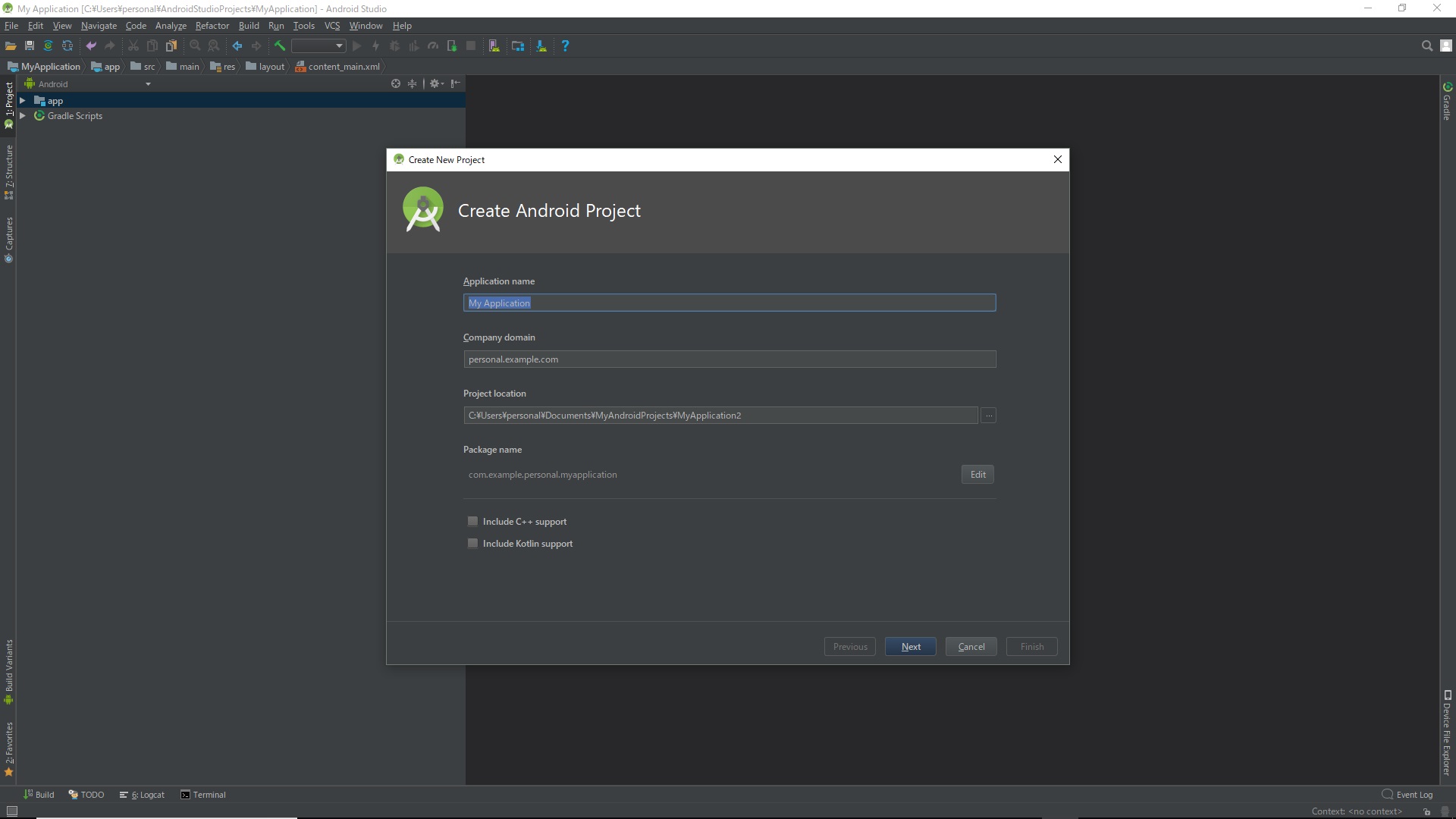
Task: Open the File menu
Action: point(11,26)
